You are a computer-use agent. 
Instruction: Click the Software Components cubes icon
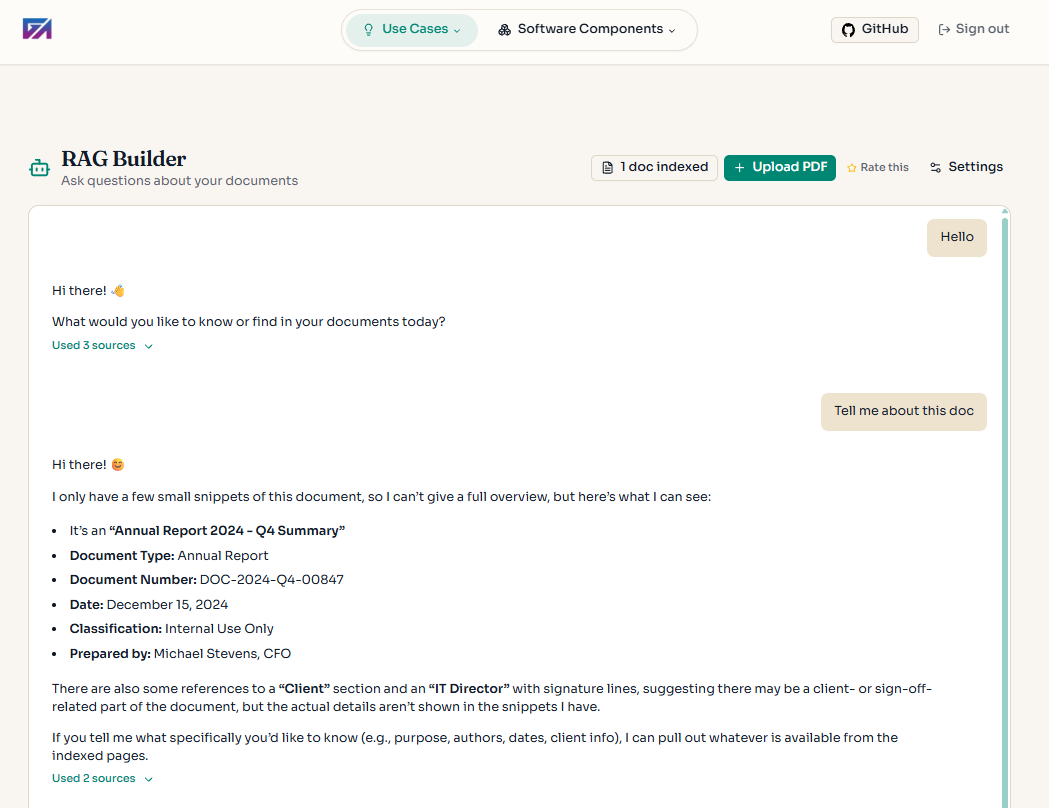[x=504, y=30]
